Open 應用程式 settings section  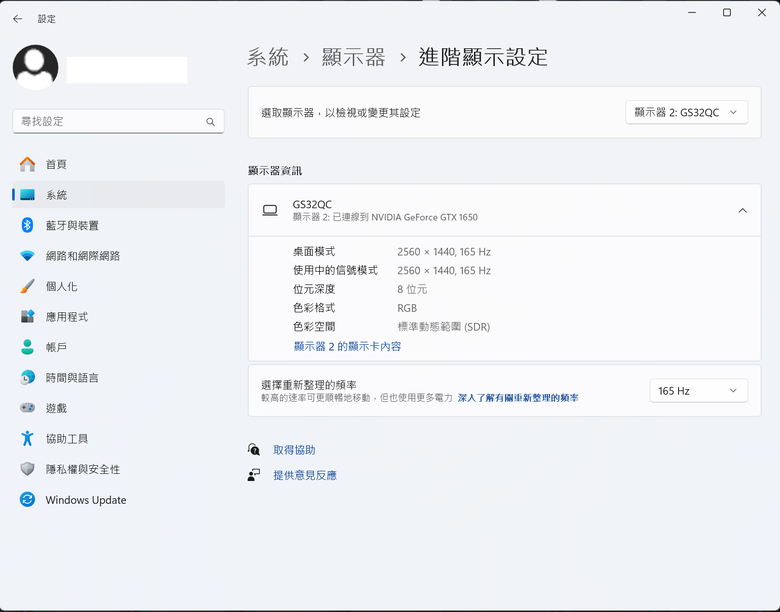(x=118, y=316)
